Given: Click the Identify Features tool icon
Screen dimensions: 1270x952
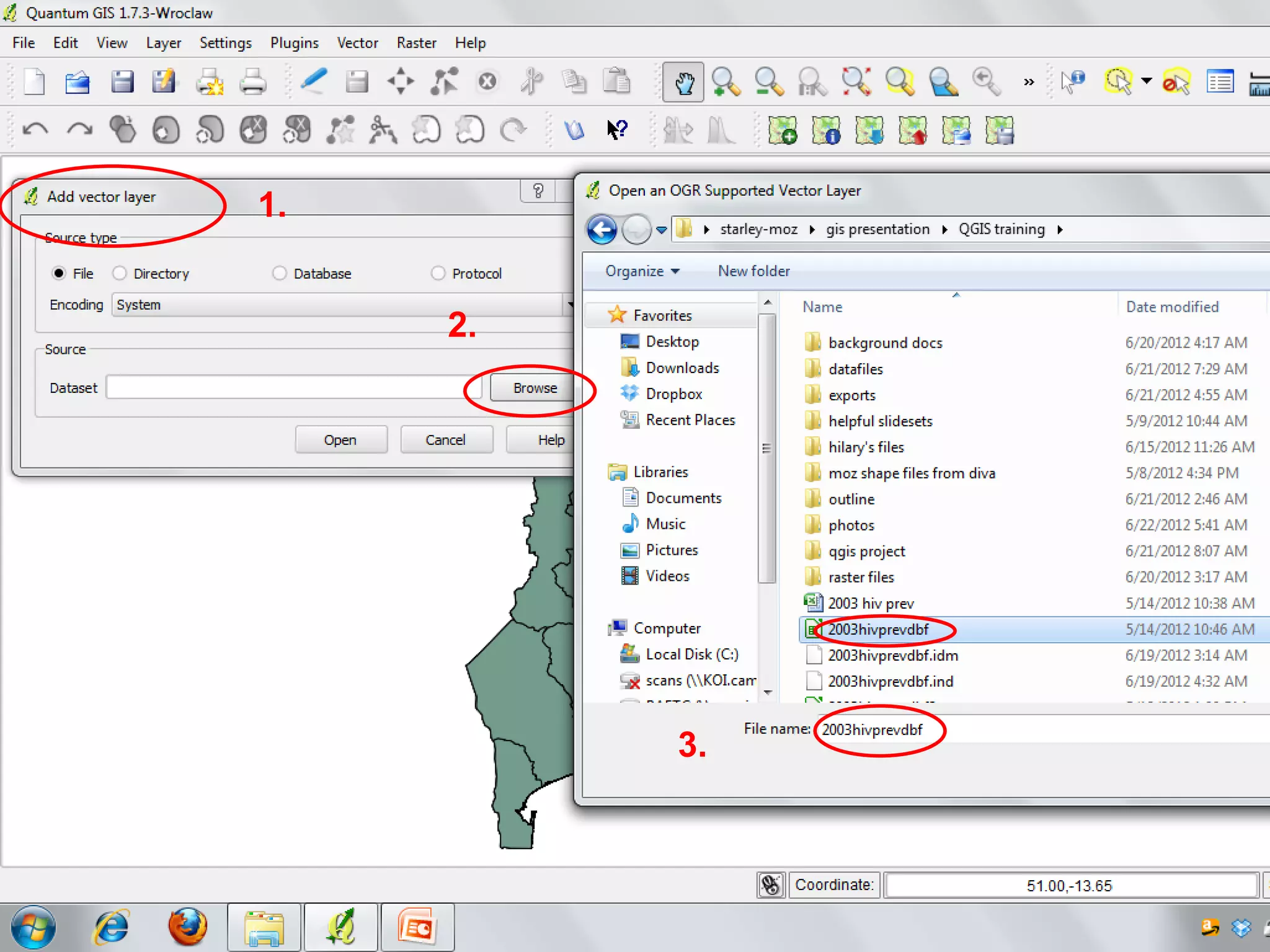Looking at the screenshot, I should click(x=1073, y=82).
